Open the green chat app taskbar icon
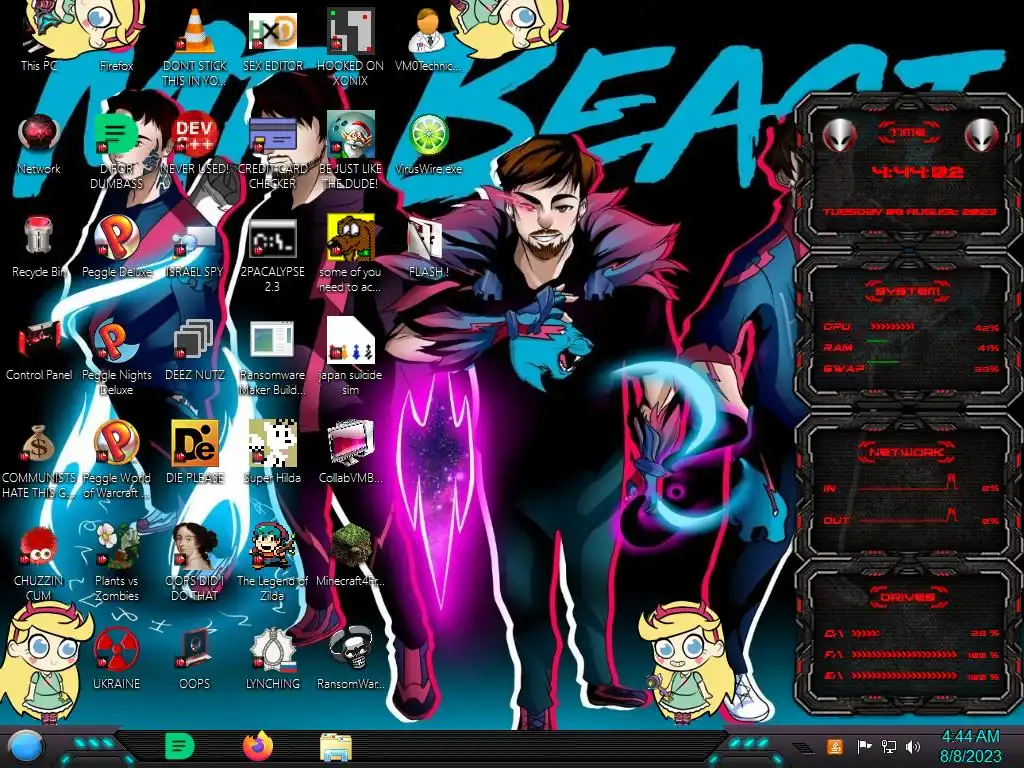The height and width of the screenshot is (768, 1024). [x=180, y=746]
